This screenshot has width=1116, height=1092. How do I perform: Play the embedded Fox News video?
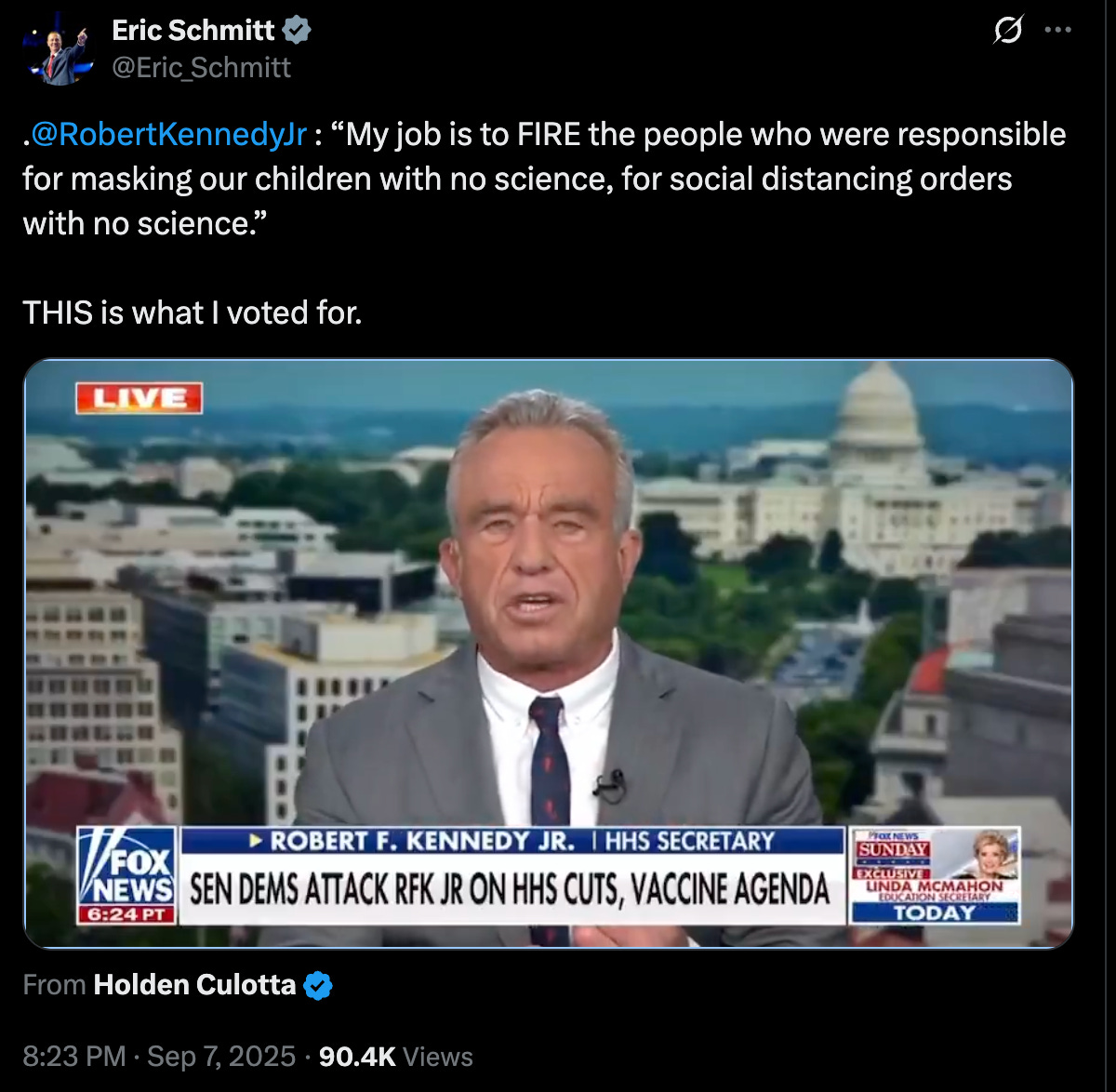tap(549, 653)
